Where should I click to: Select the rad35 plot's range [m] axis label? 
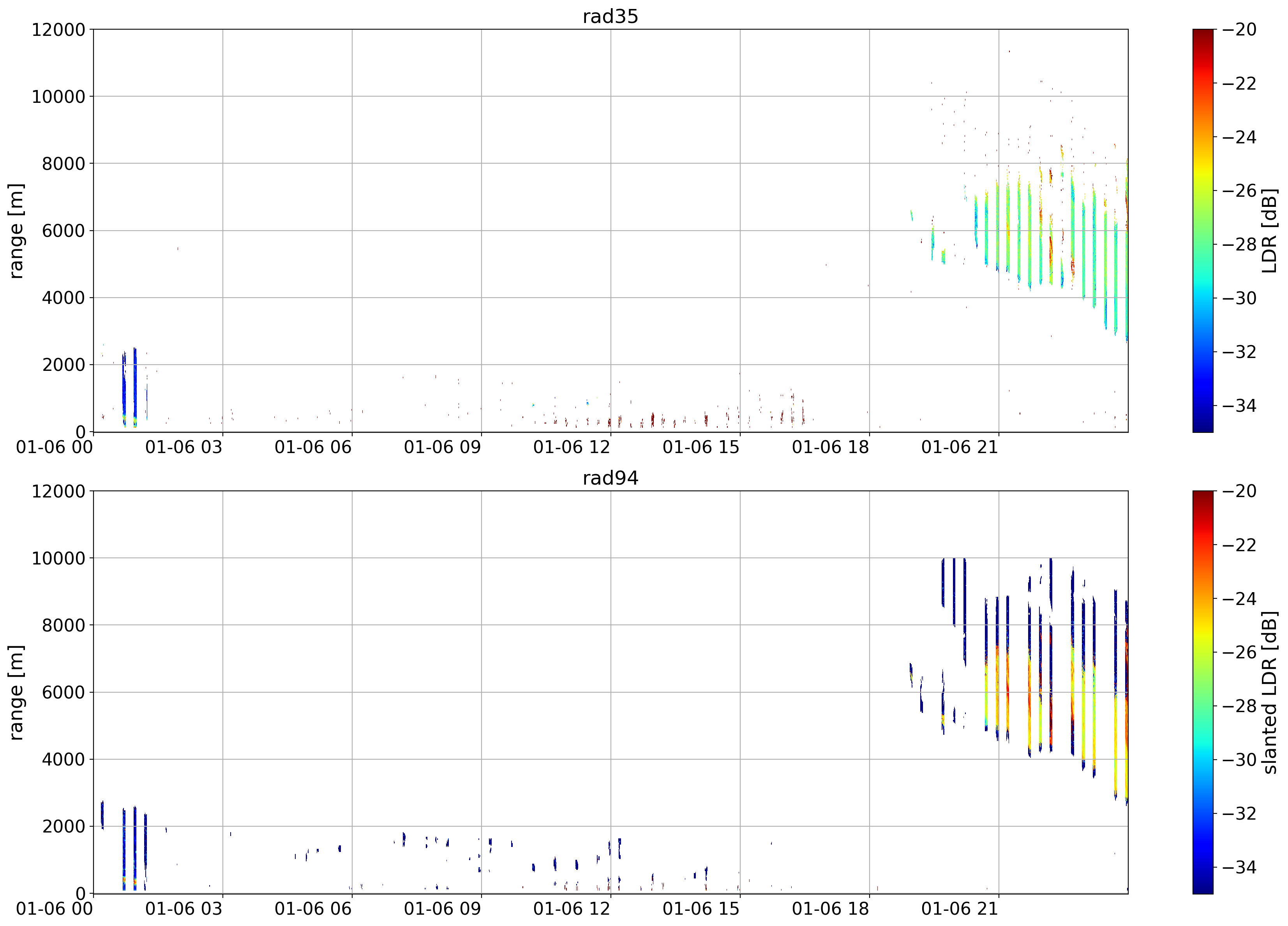16,231
